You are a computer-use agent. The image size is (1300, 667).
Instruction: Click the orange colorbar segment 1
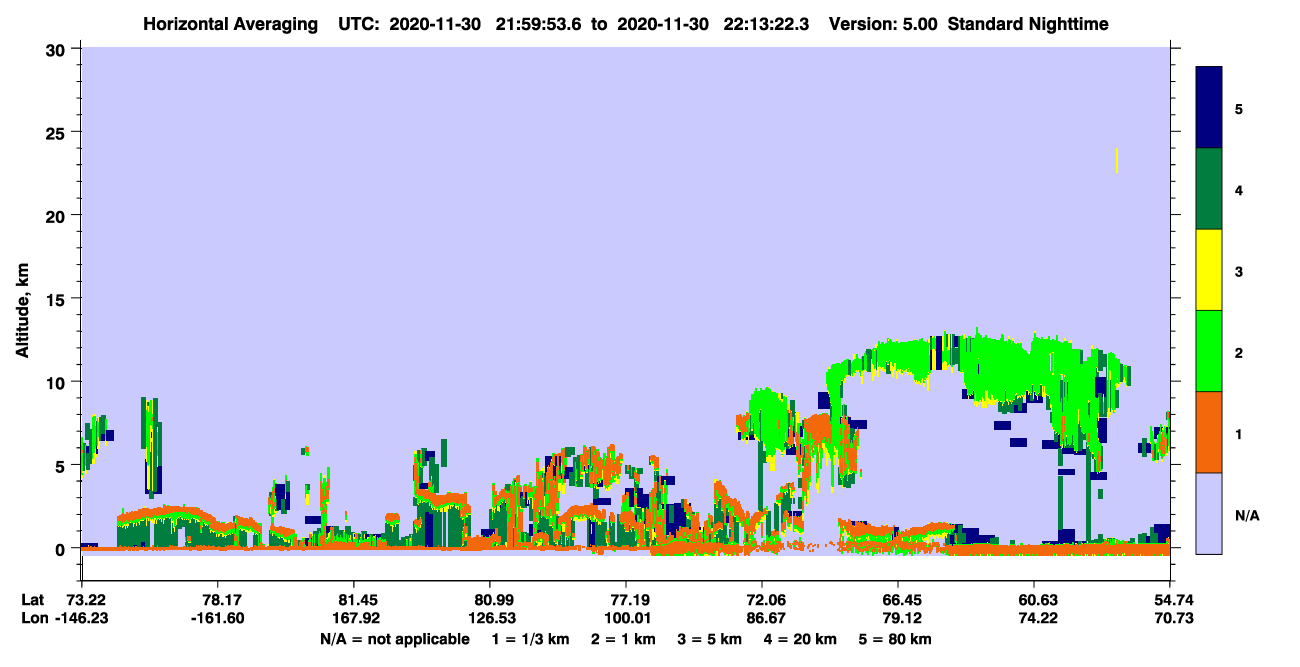[1209, 432]
